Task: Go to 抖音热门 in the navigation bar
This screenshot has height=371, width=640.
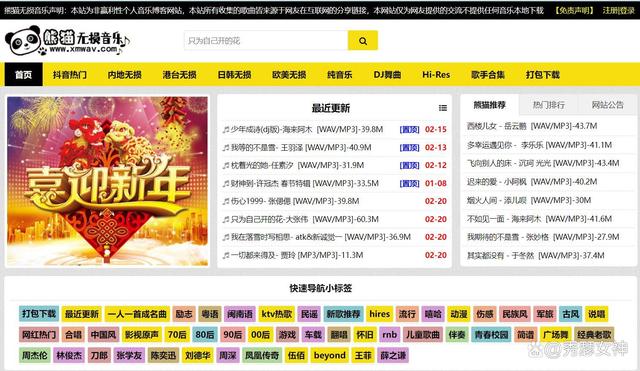Action: click(70, 75)
